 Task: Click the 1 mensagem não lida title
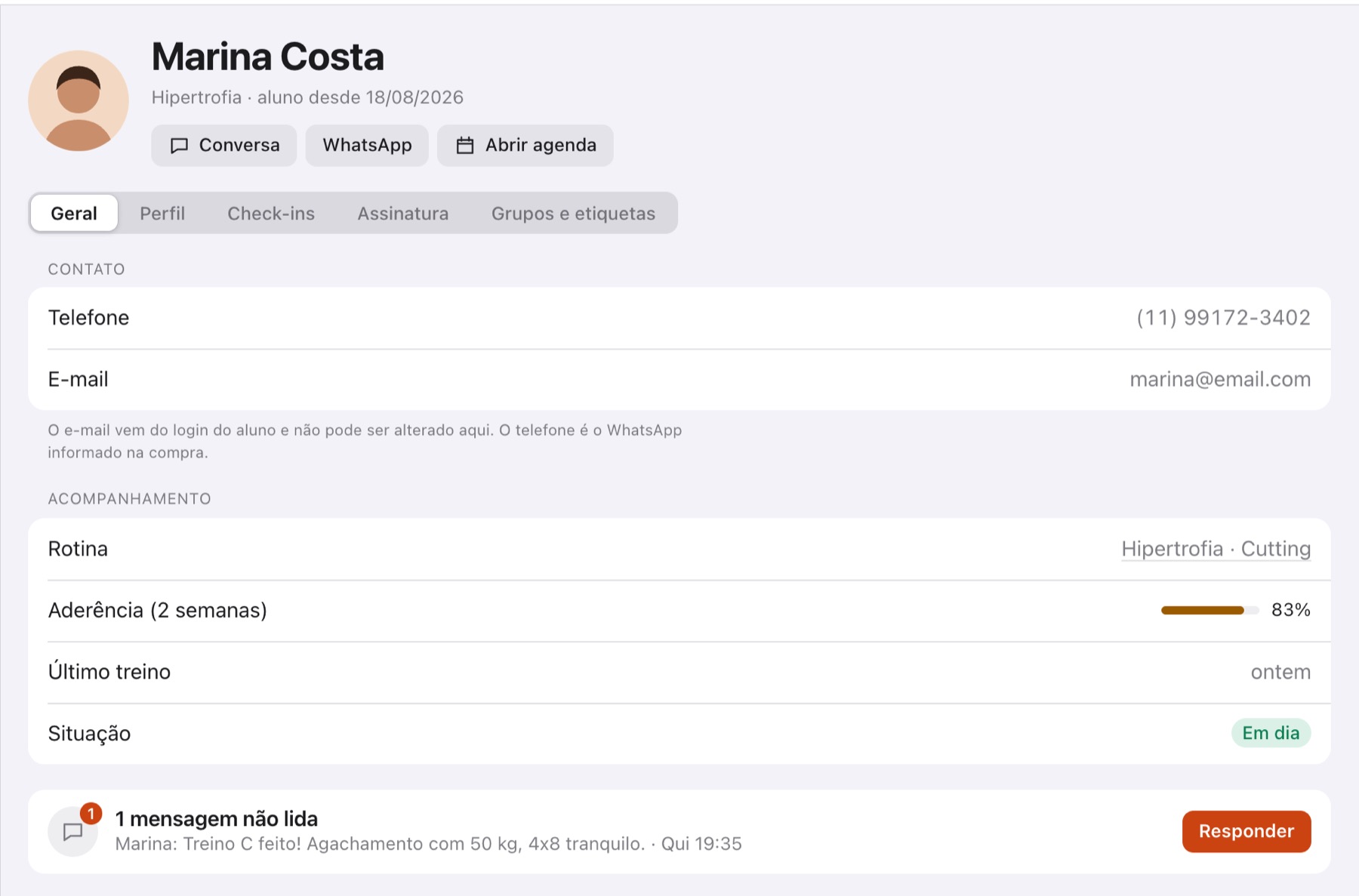[x=217, y=819]
